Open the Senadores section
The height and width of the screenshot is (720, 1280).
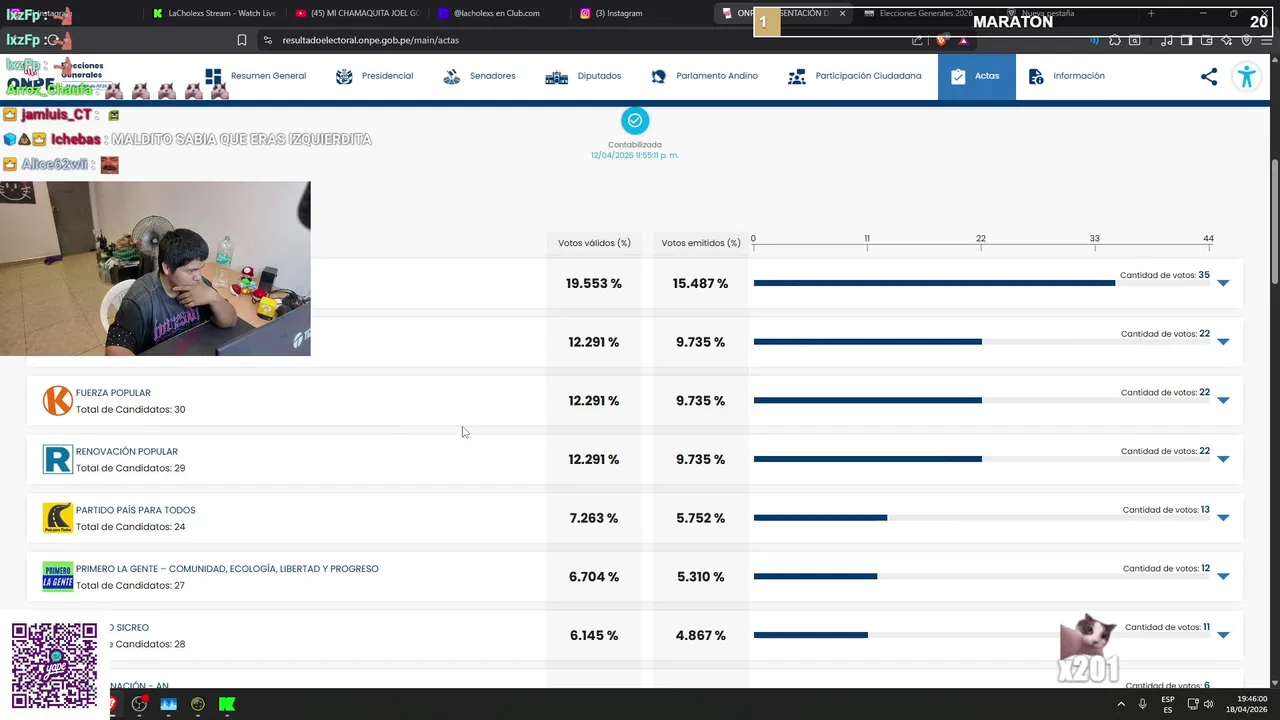[x=479, y=76]
